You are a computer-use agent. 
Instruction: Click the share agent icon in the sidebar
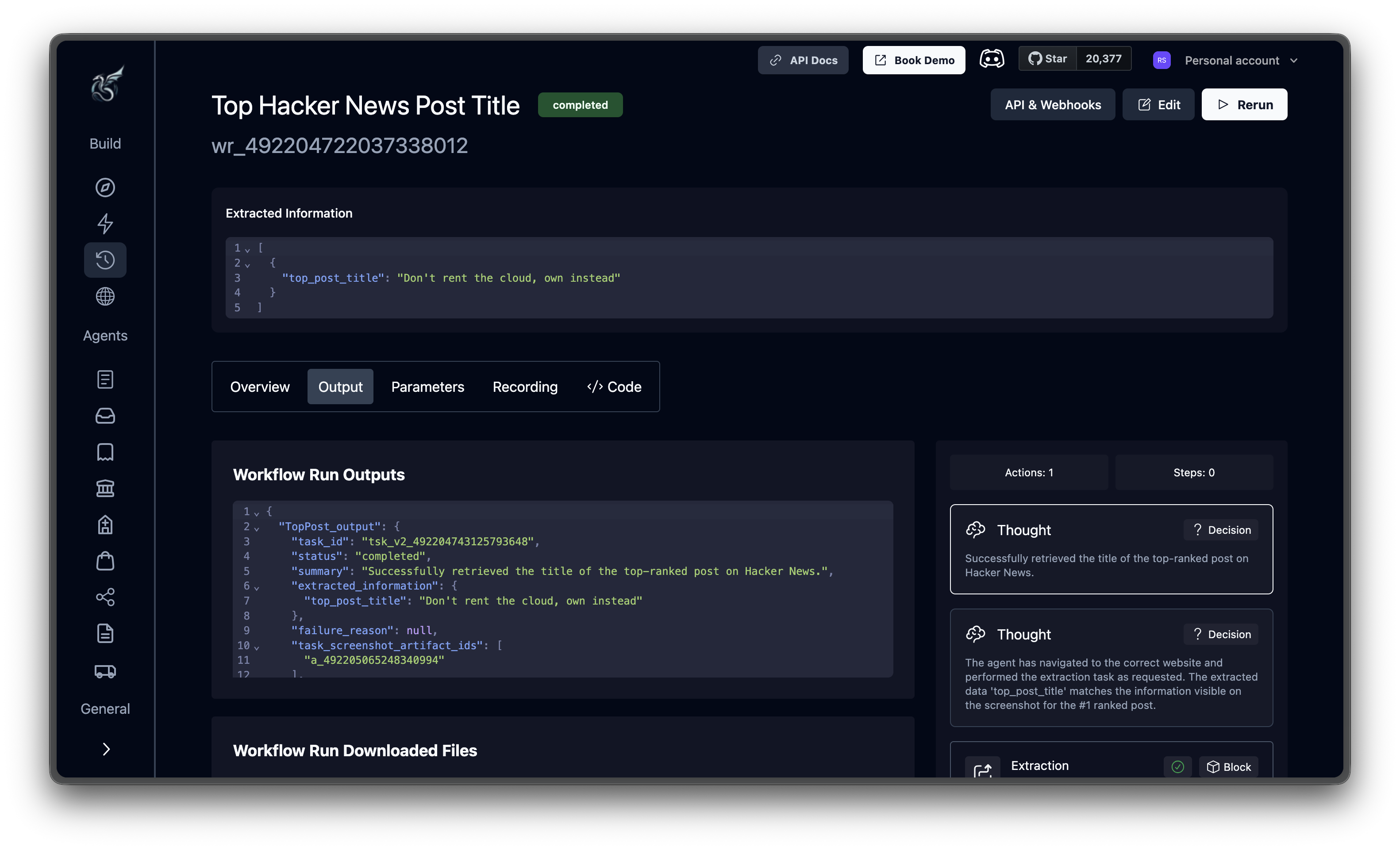pyautogui.click(x=105, y=597)
